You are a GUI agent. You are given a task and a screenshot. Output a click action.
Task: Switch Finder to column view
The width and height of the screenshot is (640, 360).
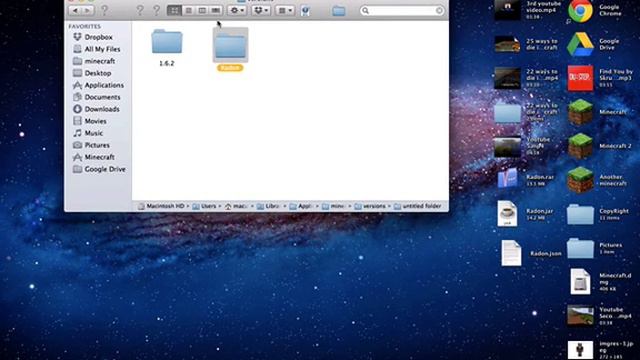202,11
